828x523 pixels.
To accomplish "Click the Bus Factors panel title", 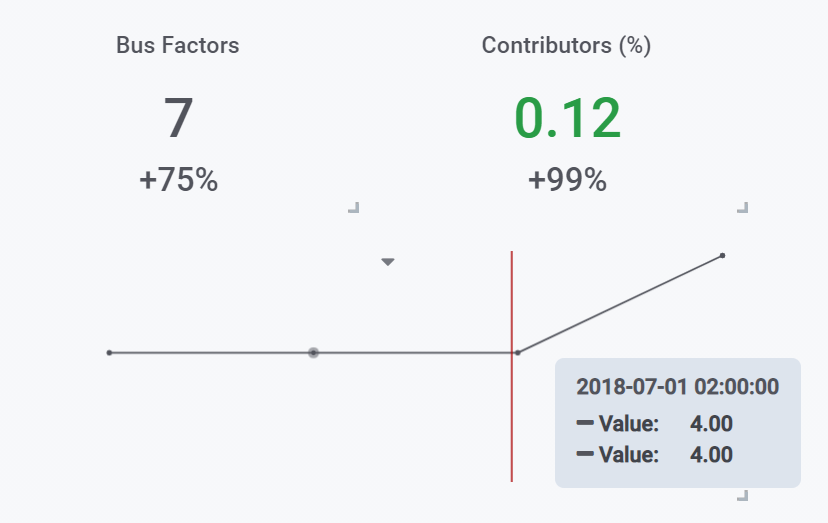I will [x=178, y=45].
